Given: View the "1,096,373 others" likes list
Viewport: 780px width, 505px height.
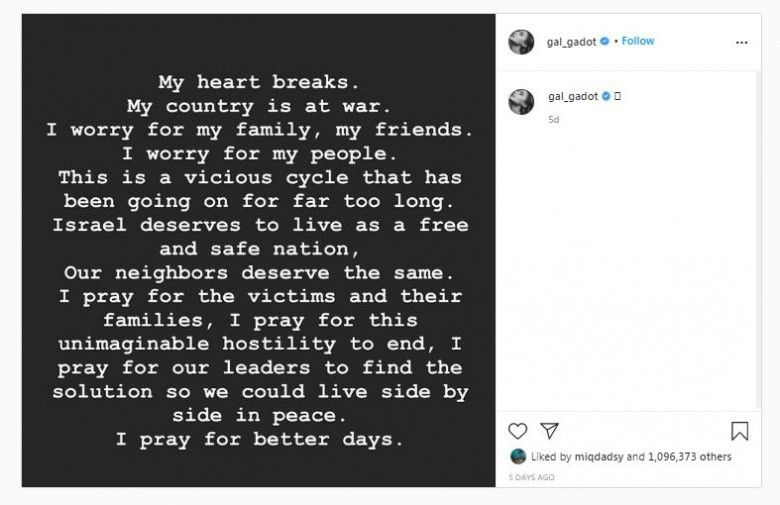Looking at the screenshot, I should (690, 457).
